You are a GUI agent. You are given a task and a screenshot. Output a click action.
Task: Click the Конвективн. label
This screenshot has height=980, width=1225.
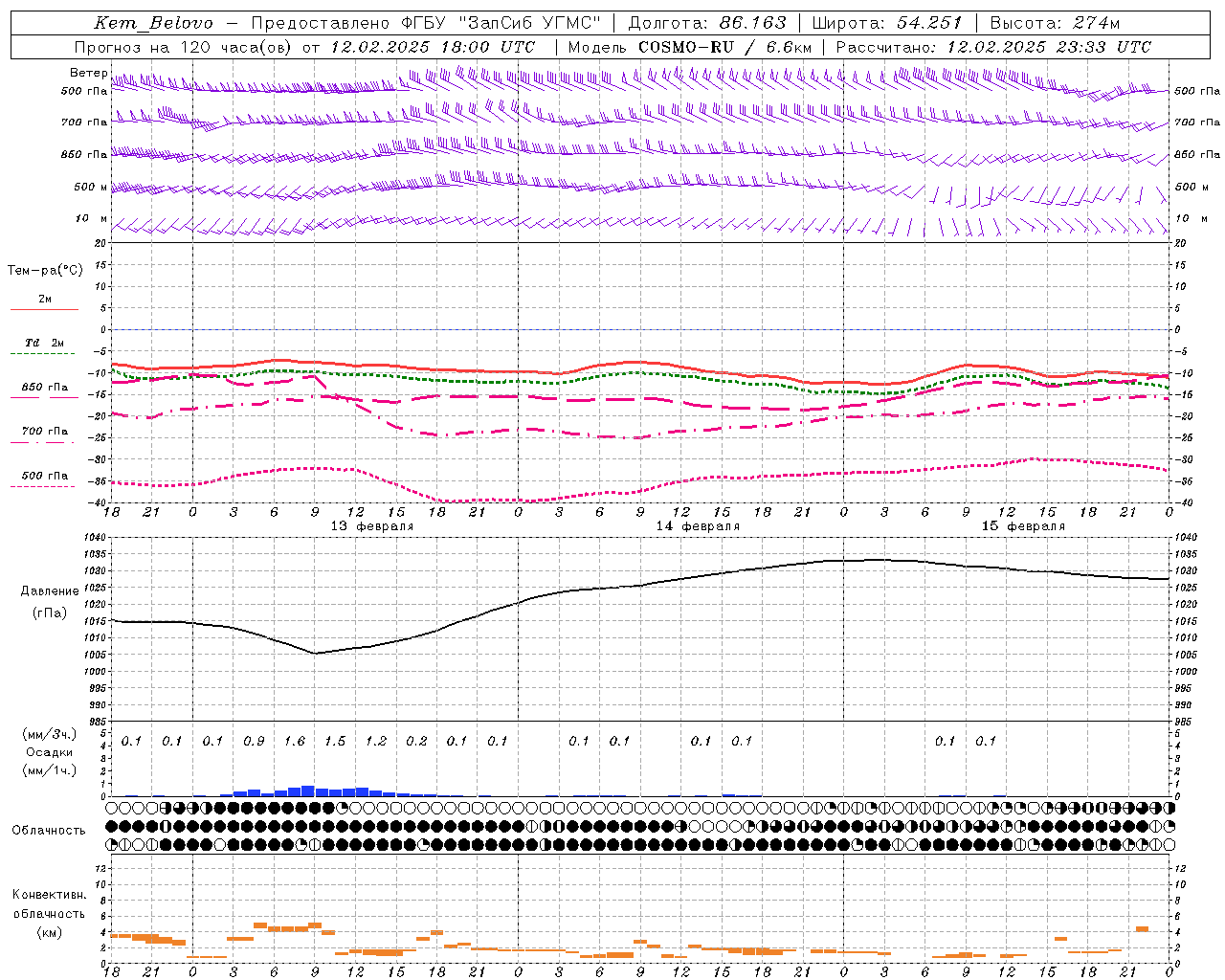[x=49, y=895]
